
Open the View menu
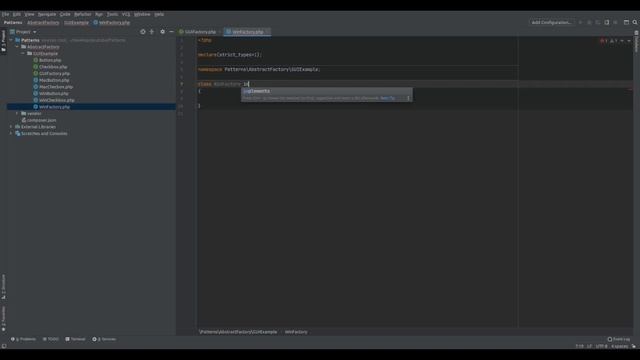point(29,14)
